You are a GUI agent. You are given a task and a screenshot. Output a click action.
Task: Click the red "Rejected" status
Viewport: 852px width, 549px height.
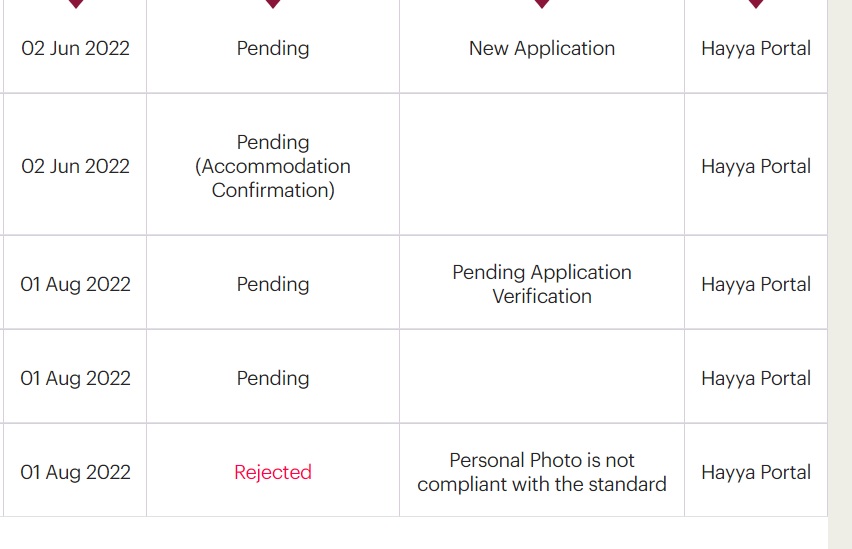(273, 472)
